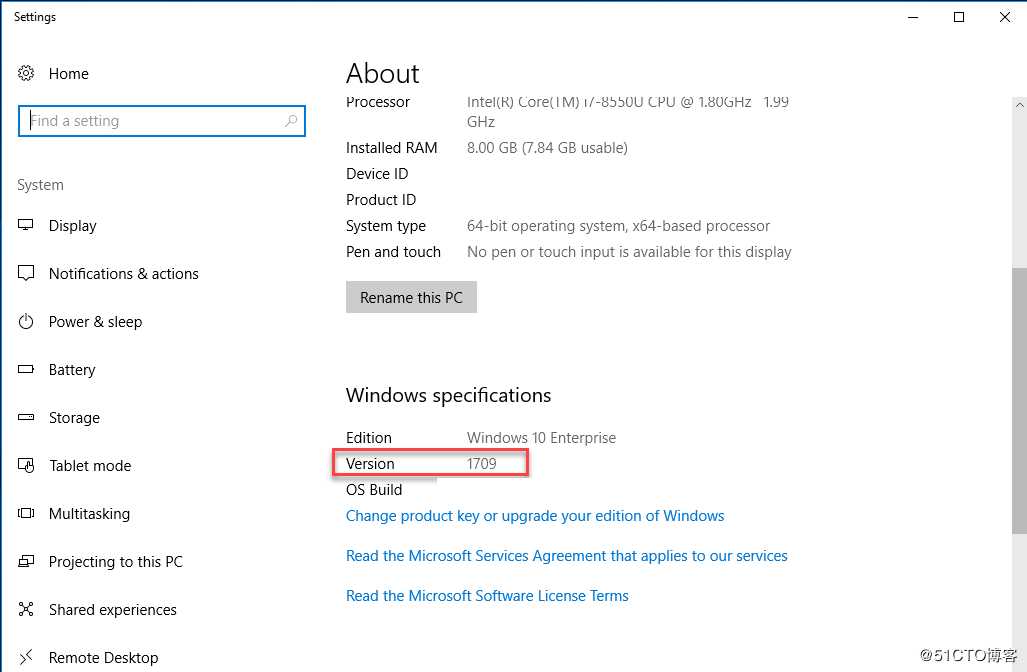Click the Shared experiences icon

tap(26, 610)
